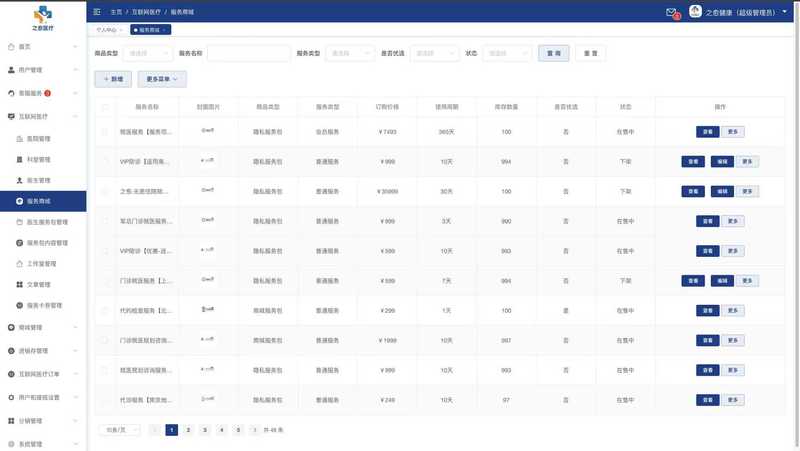The width and height of the screenshot is (800, 451).
Task: Click the 之恋健康 user avatar icon
Action: coord(695,12)
